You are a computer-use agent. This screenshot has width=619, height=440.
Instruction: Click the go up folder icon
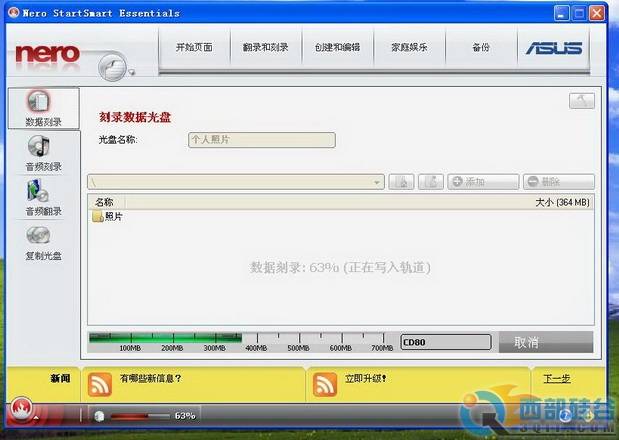tap(401, 182)
